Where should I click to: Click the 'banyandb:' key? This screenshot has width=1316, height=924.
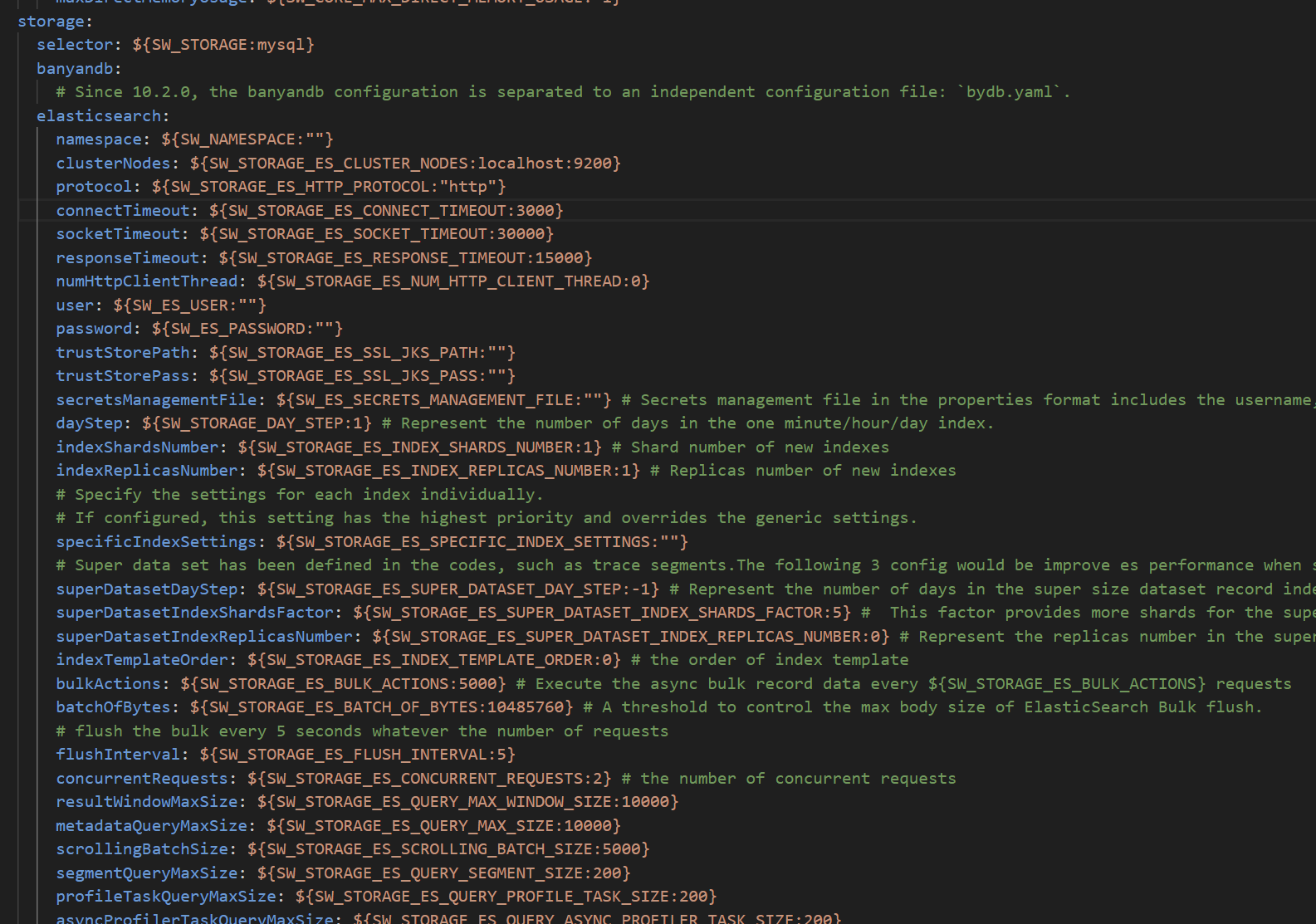(x=79, y=68)
